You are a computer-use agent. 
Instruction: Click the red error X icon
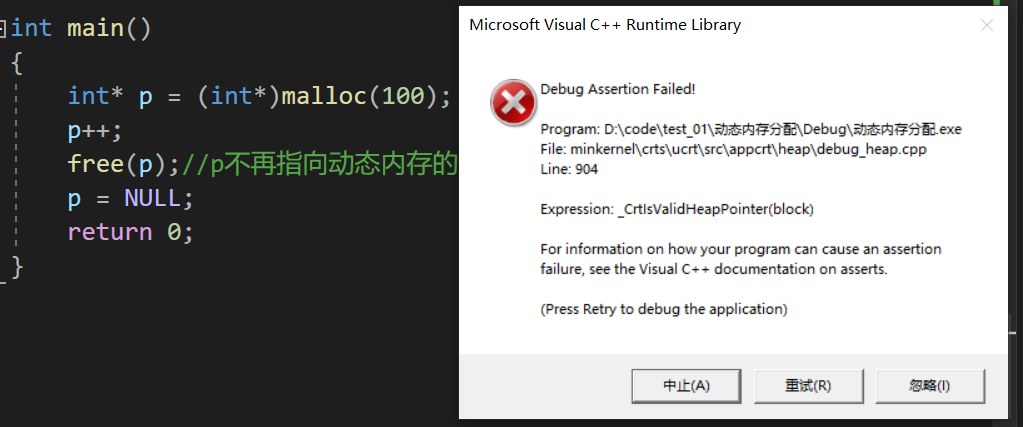click(x=512, y=105)
